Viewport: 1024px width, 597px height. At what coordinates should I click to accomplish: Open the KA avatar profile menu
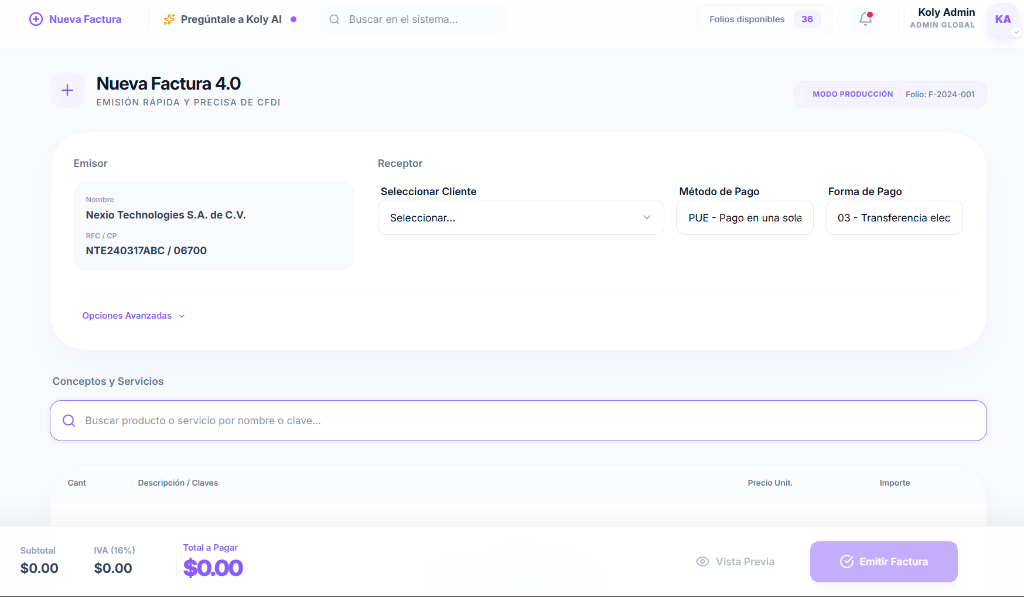(1003, 19)
